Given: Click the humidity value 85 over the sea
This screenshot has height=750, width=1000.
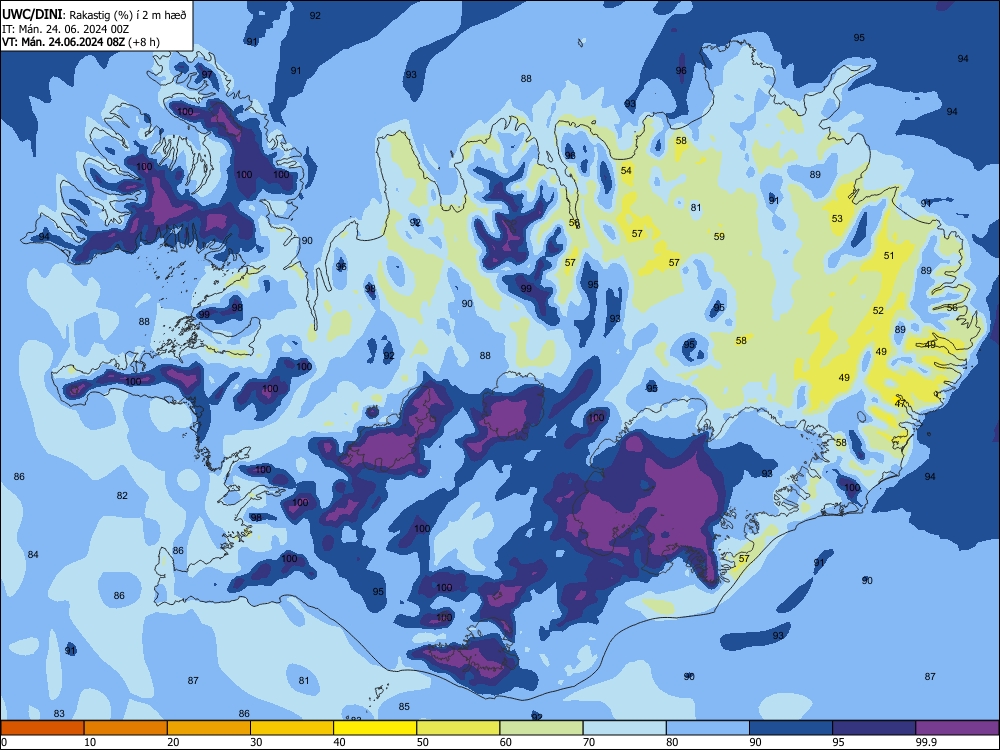Looking at the screenshot, I should point(404,707).
